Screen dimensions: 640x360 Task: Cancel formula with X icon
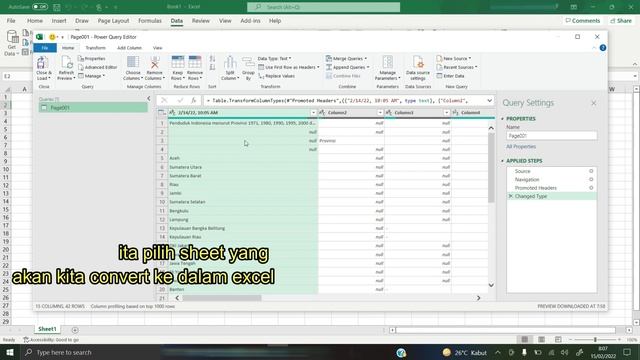point(164,100)
